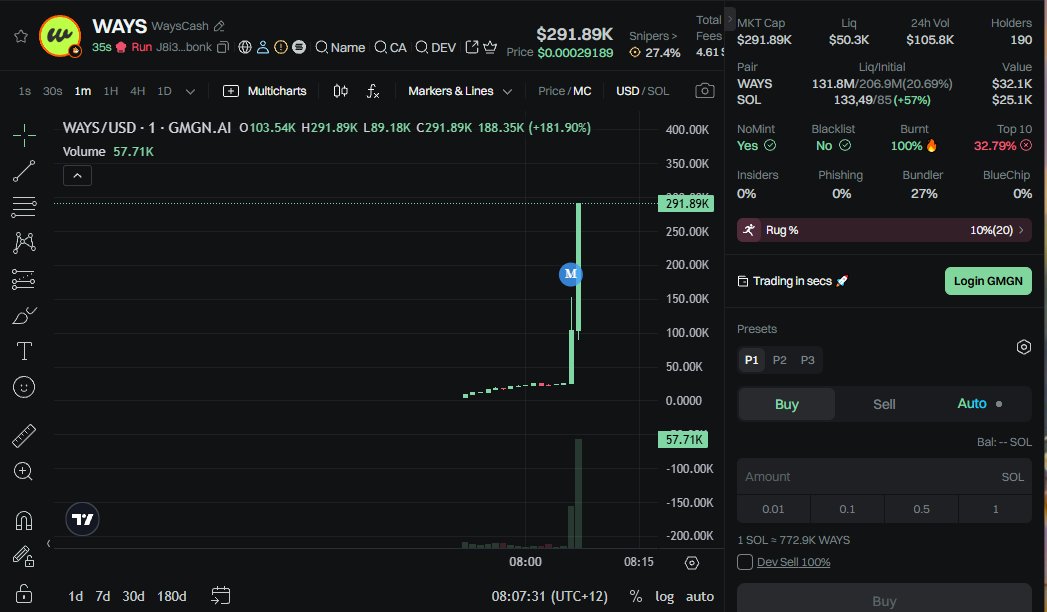Open the TradingView logo
Viewport: 1047px width, 612px height.
point(82,519)
